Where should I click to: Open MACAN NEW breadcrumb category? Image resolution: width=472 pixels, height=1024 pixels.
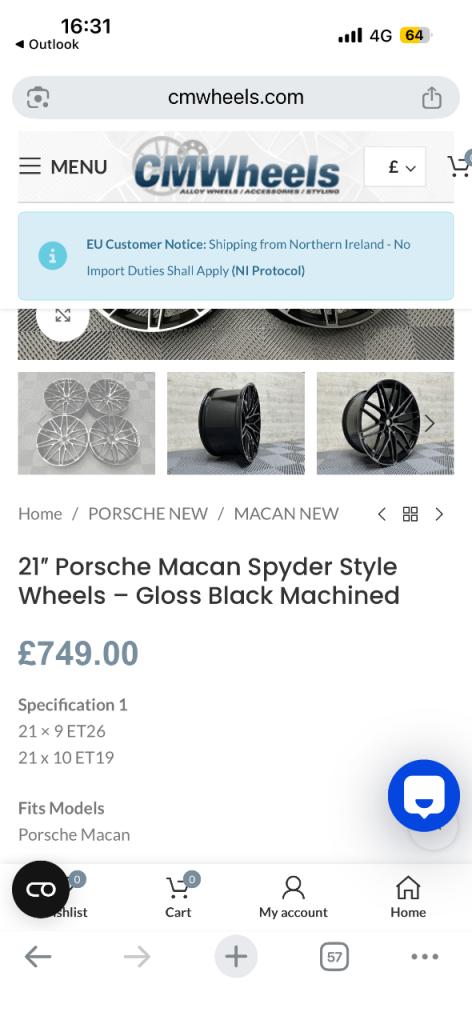point(286,514)
